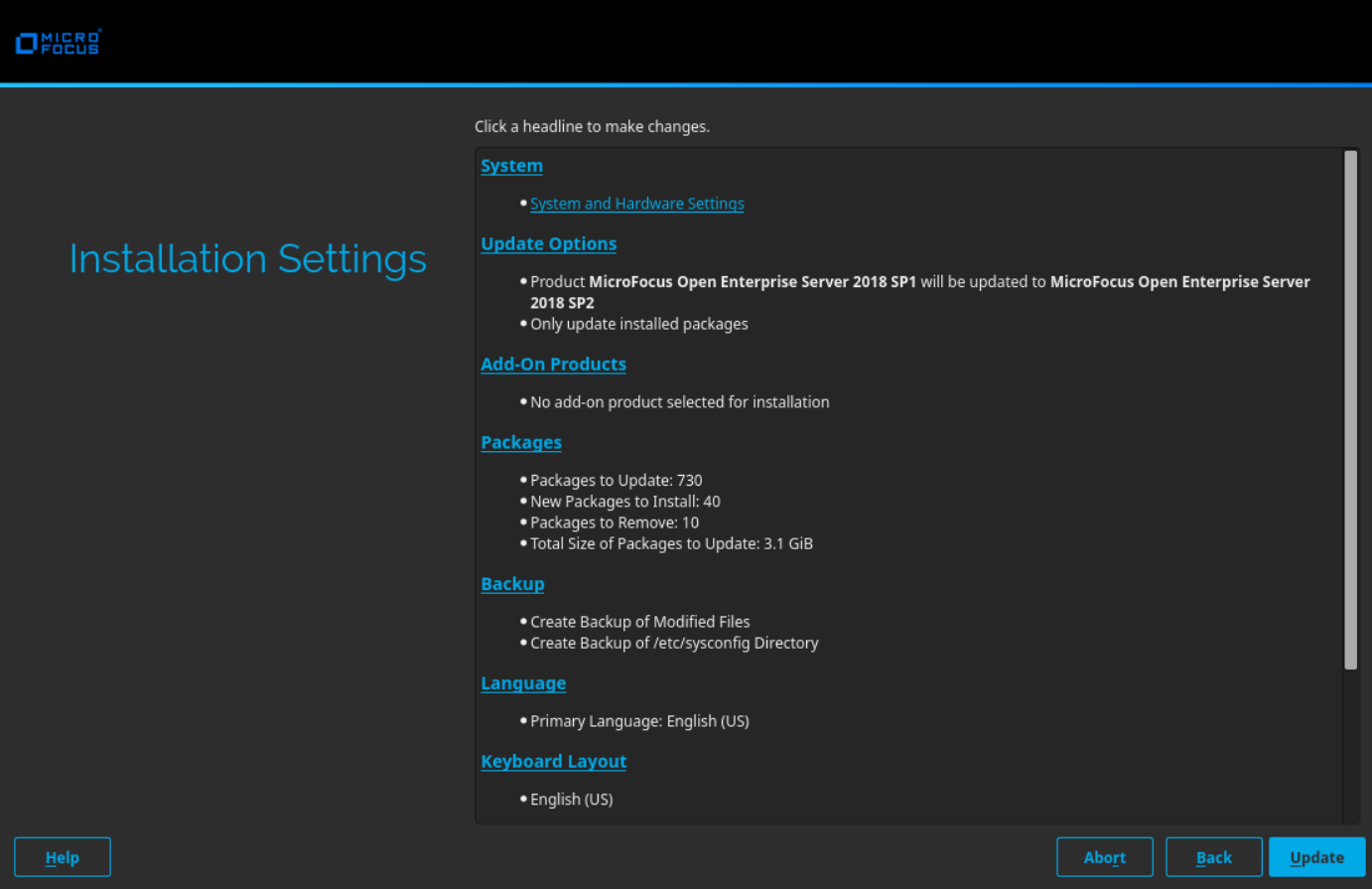Go Back to the previous step

pyautogui.click(x=1213, y=857)
